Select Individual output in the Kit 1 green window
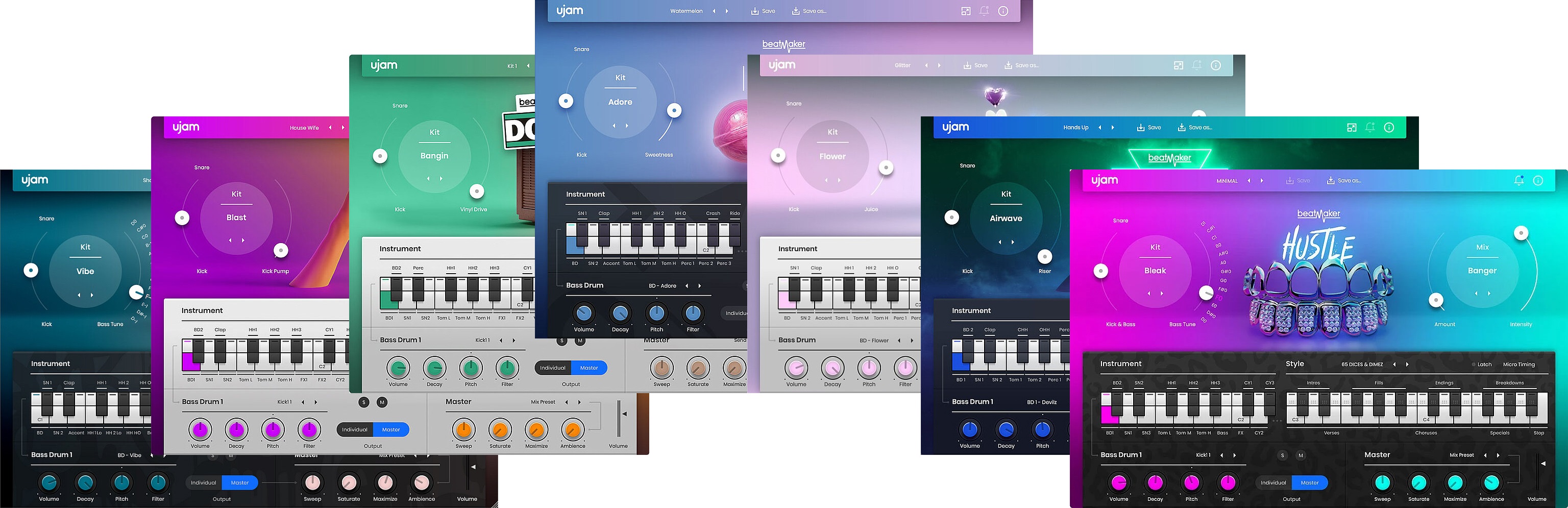The image size is (1568, 508). click(553, 368)
